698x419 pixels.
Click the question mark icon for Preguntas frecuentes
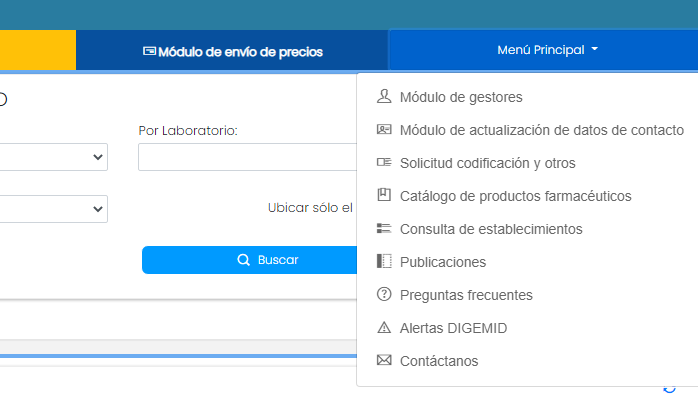384,294
